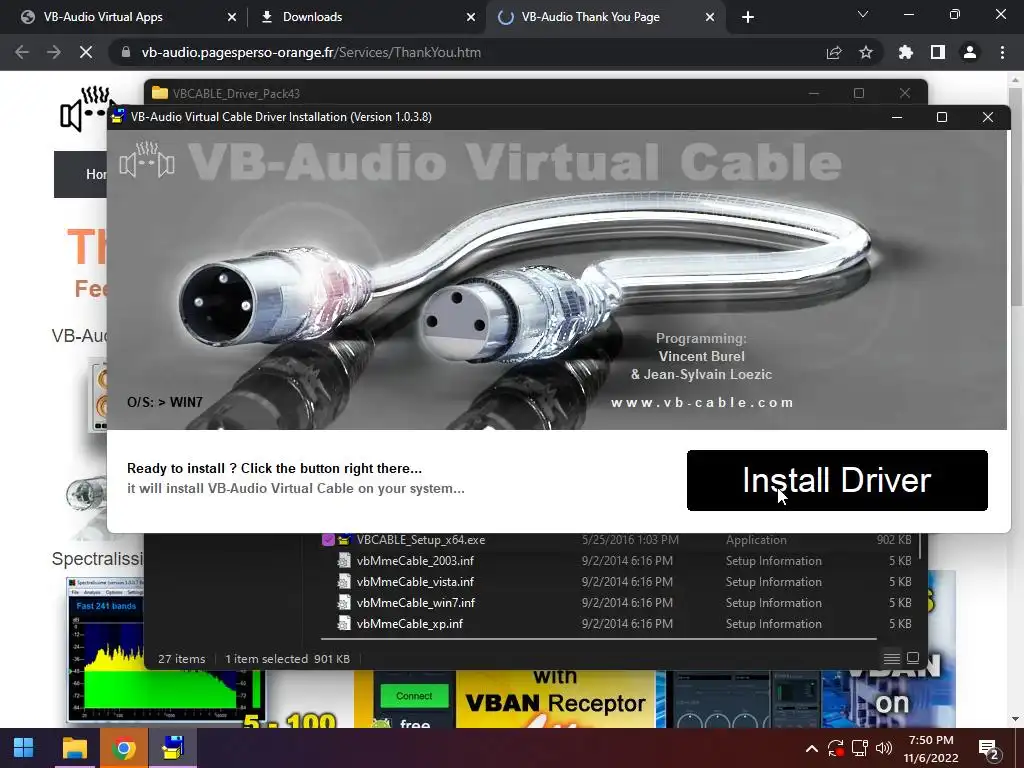1024x768 pixels.
Task: Select the VB-Audio Thank You Page tab
Action: pos(590,17)
